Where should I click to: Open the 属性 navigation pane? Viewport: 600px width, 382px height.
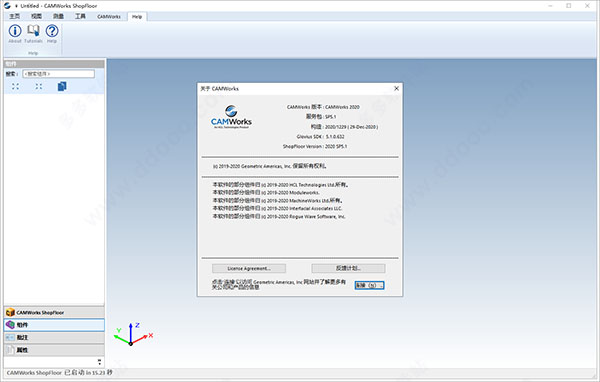[x=54, y=350]
